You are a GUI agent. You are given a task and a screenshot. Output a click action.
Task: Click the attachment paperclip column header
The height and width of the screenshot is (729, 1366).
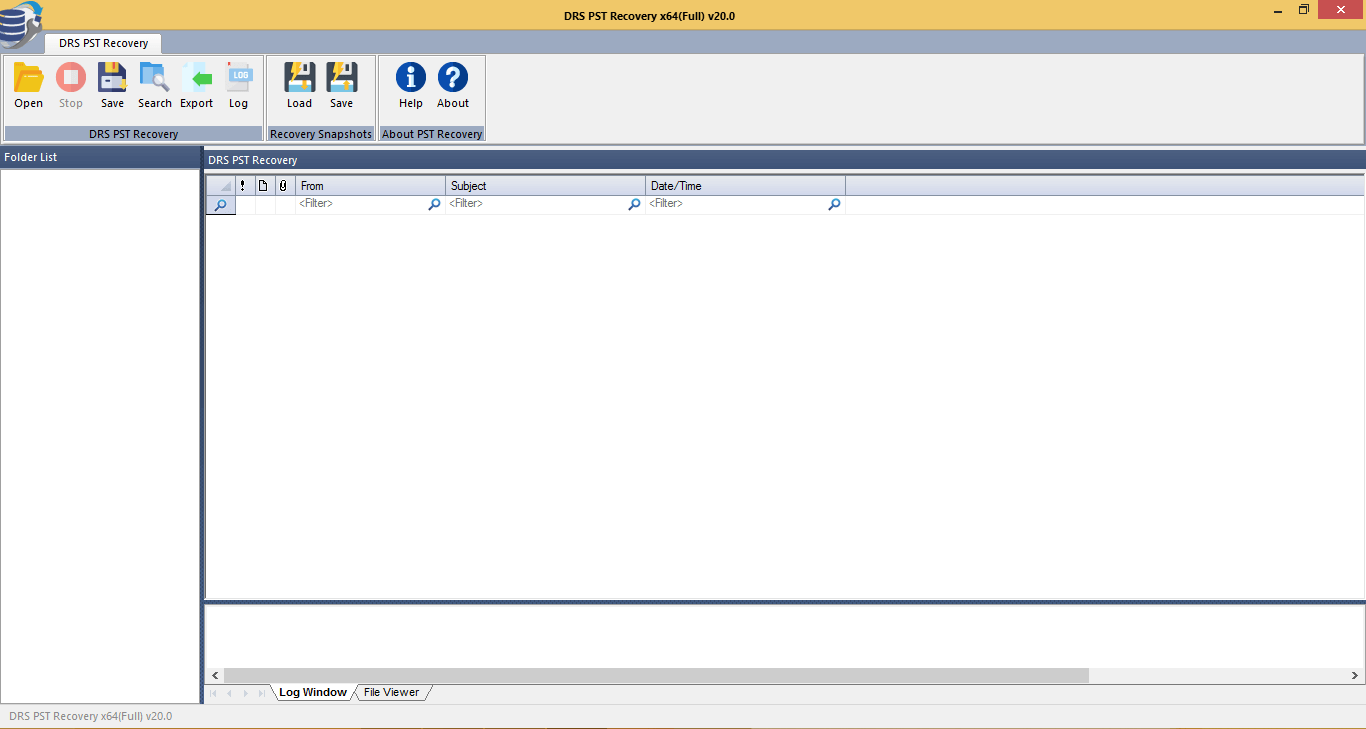[x=284, y=186]
